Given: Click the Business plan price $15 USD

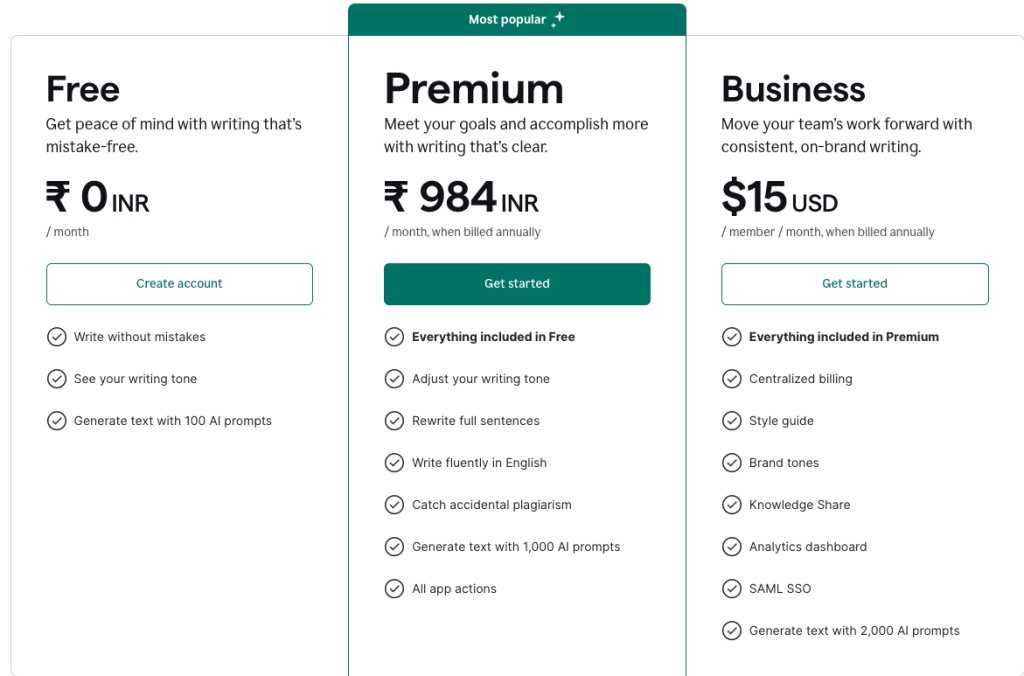Looking at the screenshot, I should pyautogui.click(x=780, y=198).
